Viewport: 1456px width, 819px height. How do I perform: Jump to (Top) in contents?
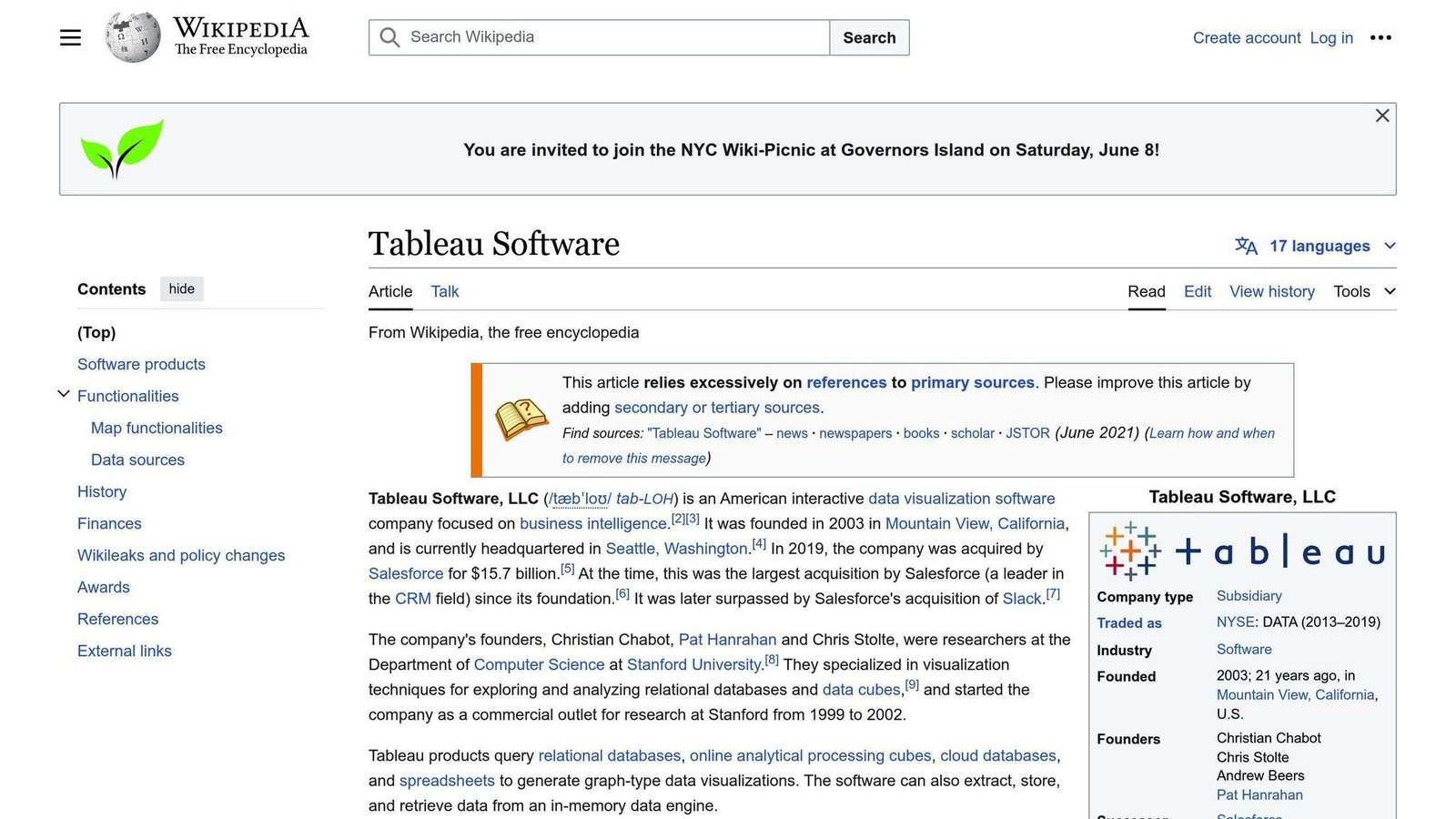[96, 332]
